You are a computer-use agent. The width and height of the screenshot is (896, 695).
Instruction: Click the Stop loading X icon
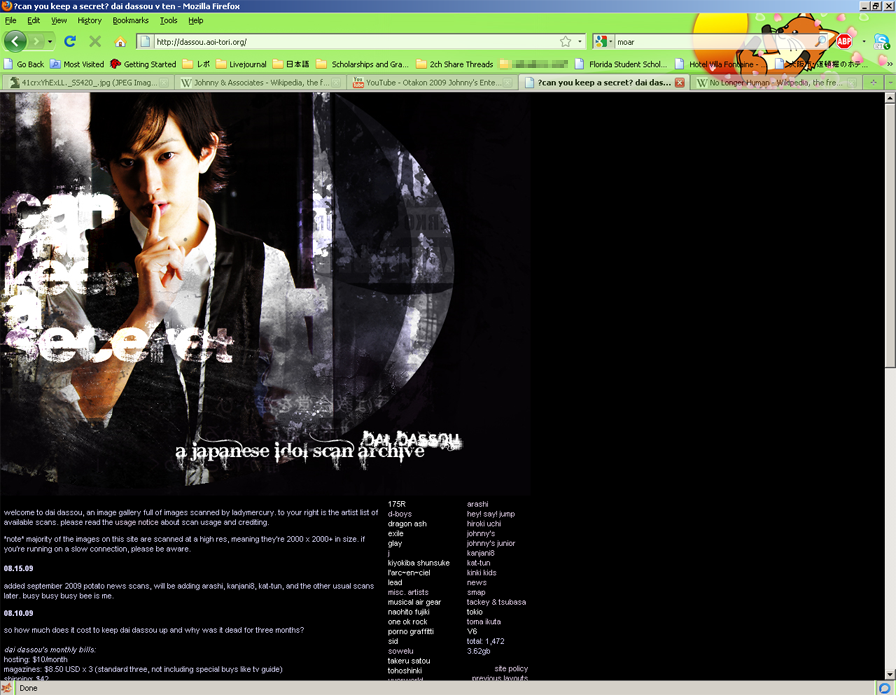pos(95,42)
